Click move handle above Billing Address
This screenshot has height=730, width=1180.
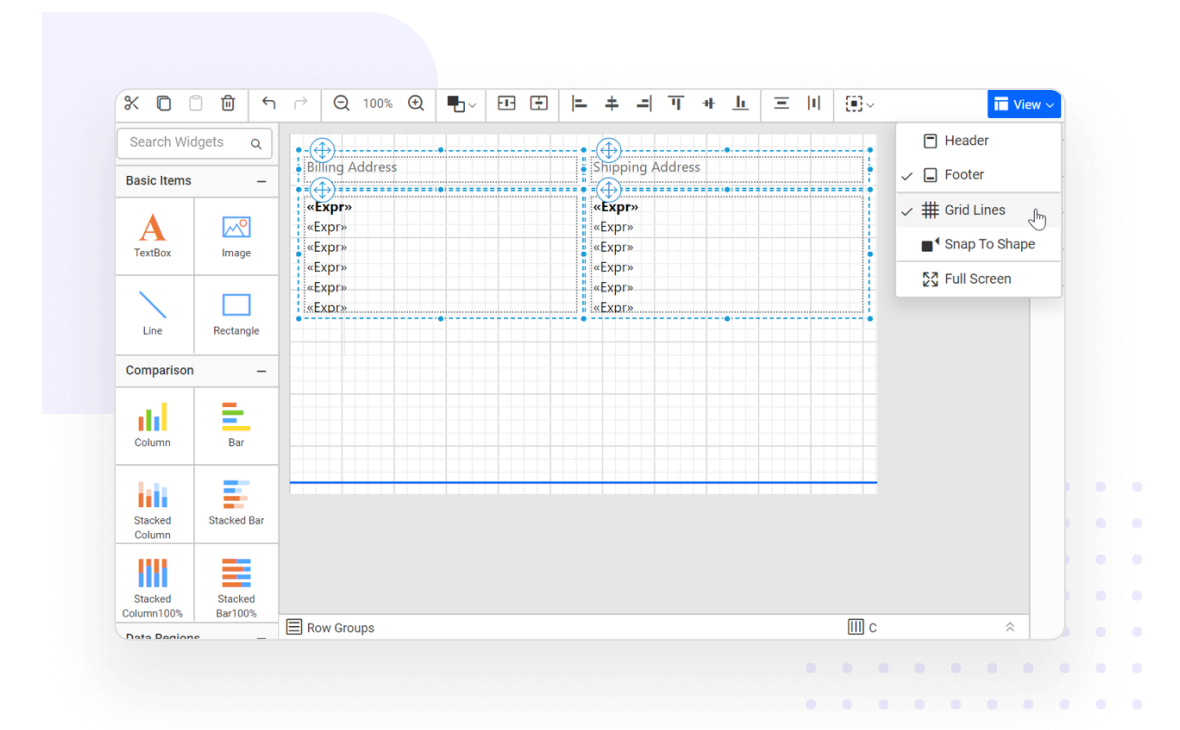coord(322,150)
